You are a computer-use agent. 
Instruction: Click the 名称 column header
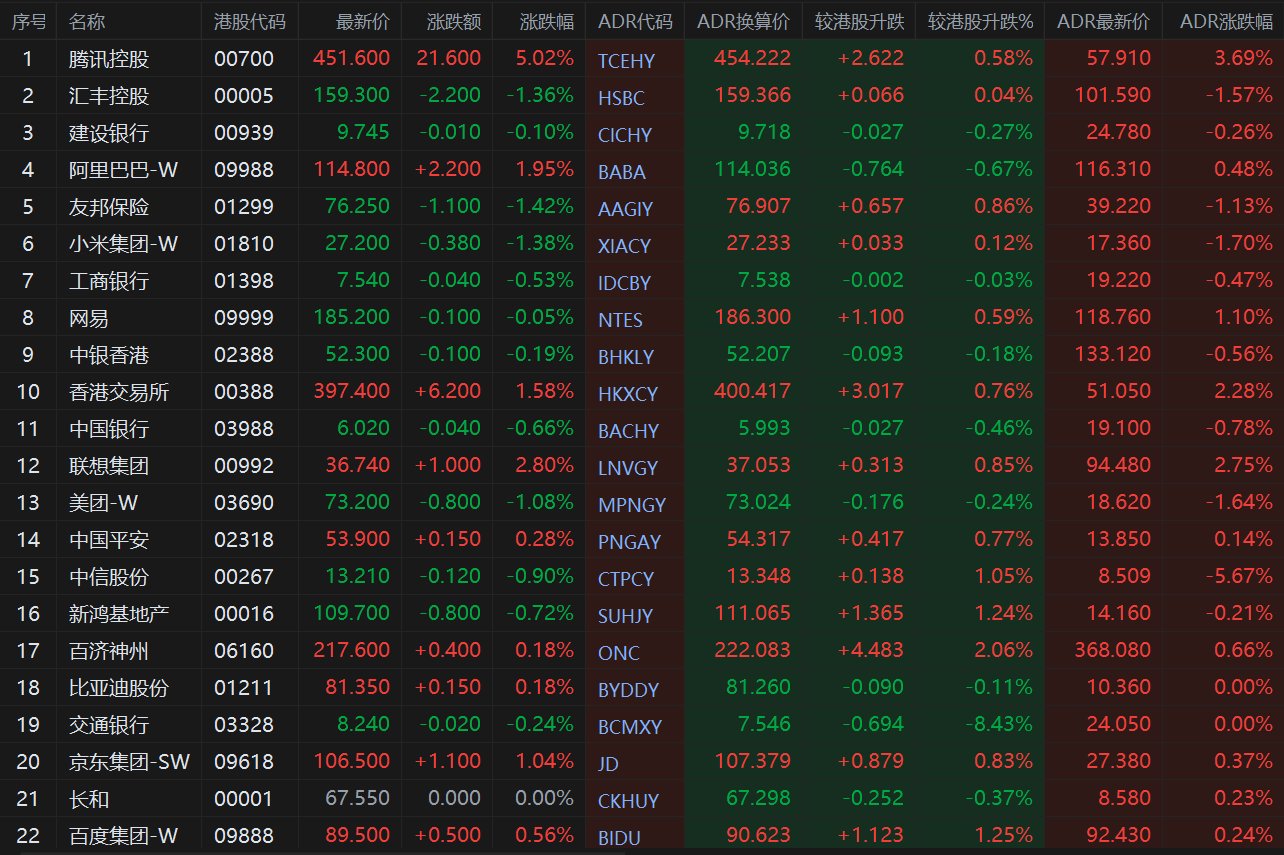click(87, 21)
